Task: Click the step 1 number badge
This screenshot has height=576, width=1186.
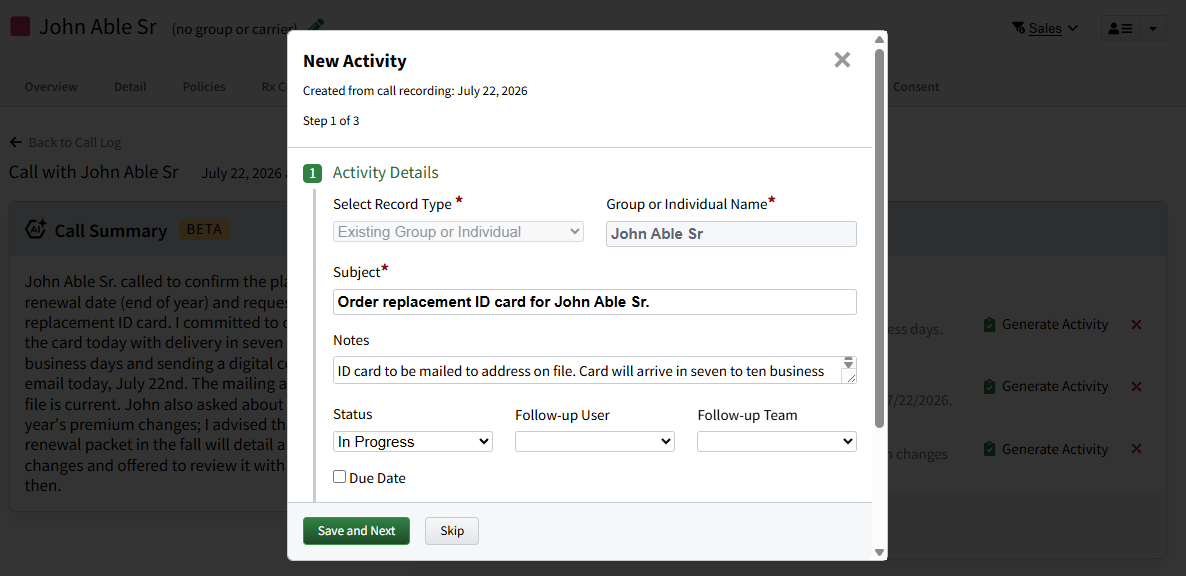Action: pos(312,173)
